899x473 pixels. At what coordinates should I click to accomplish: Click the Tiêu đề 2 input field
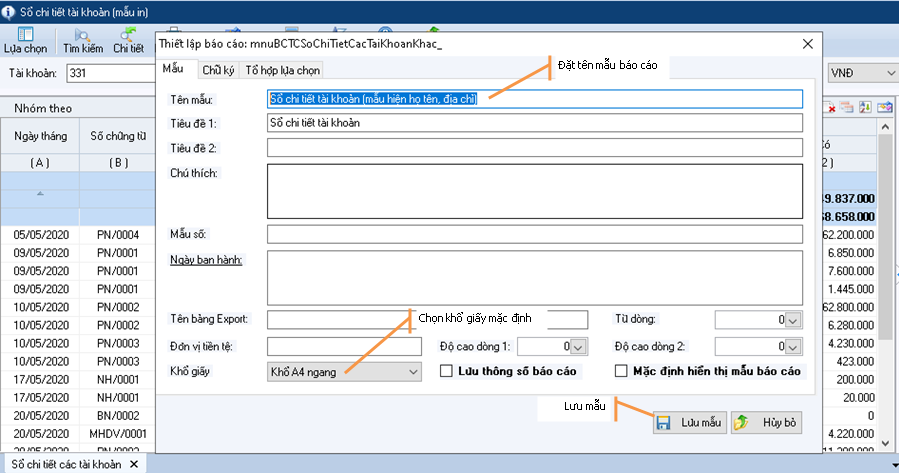coord(535,148)
